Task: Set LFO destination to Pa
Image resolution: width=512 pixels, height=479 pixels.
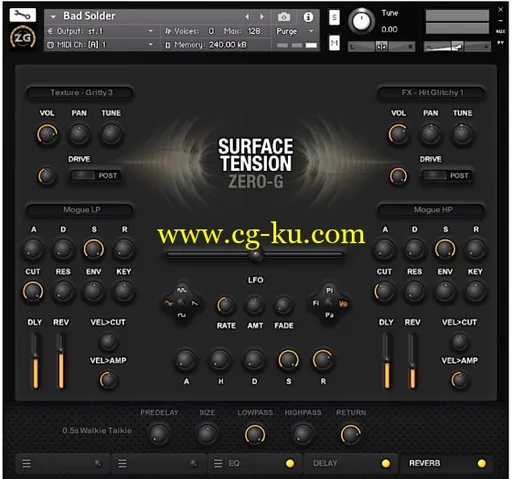Action: (329, 315)
